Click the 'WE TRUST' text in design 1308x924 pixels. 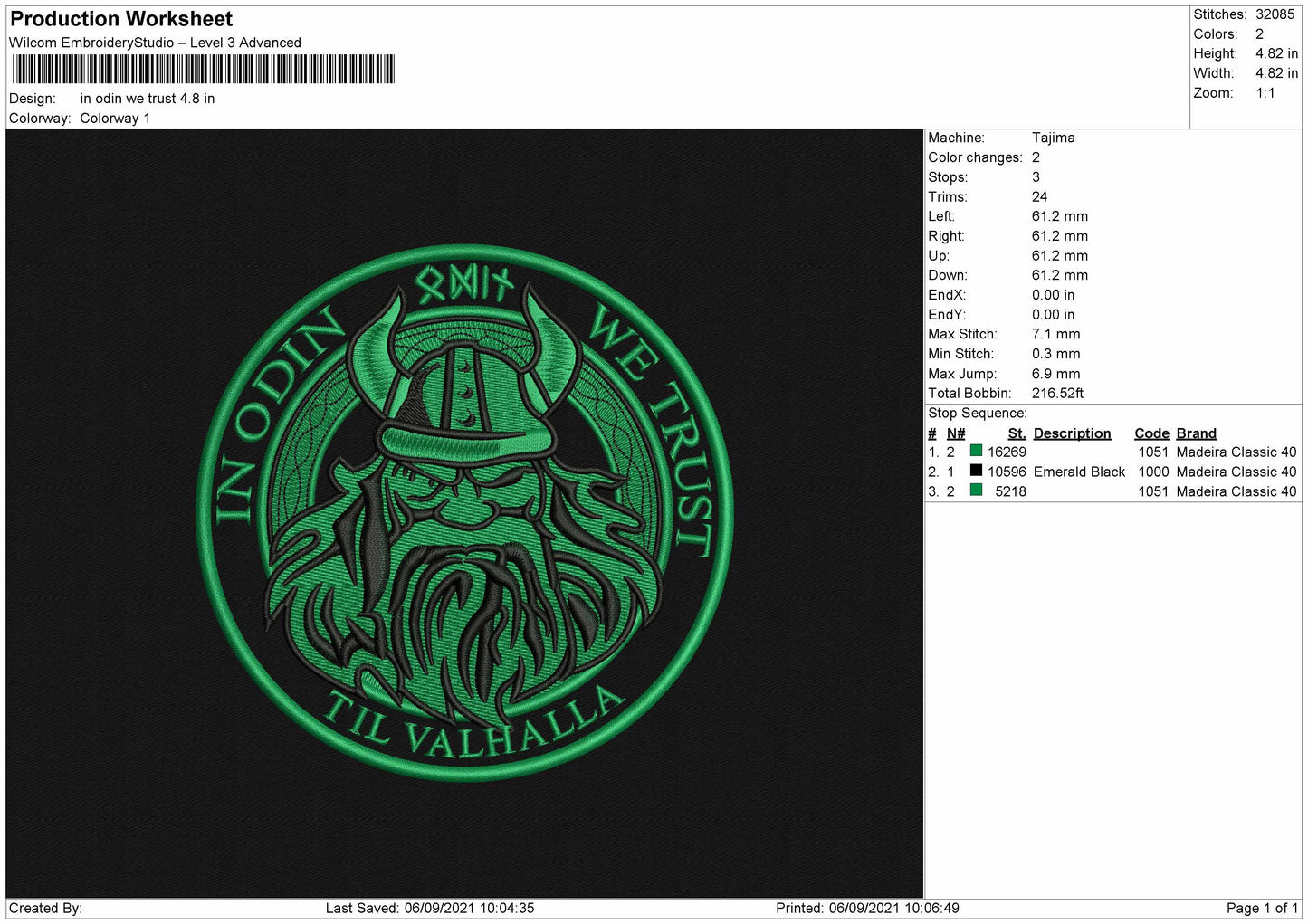coord(654,430)
